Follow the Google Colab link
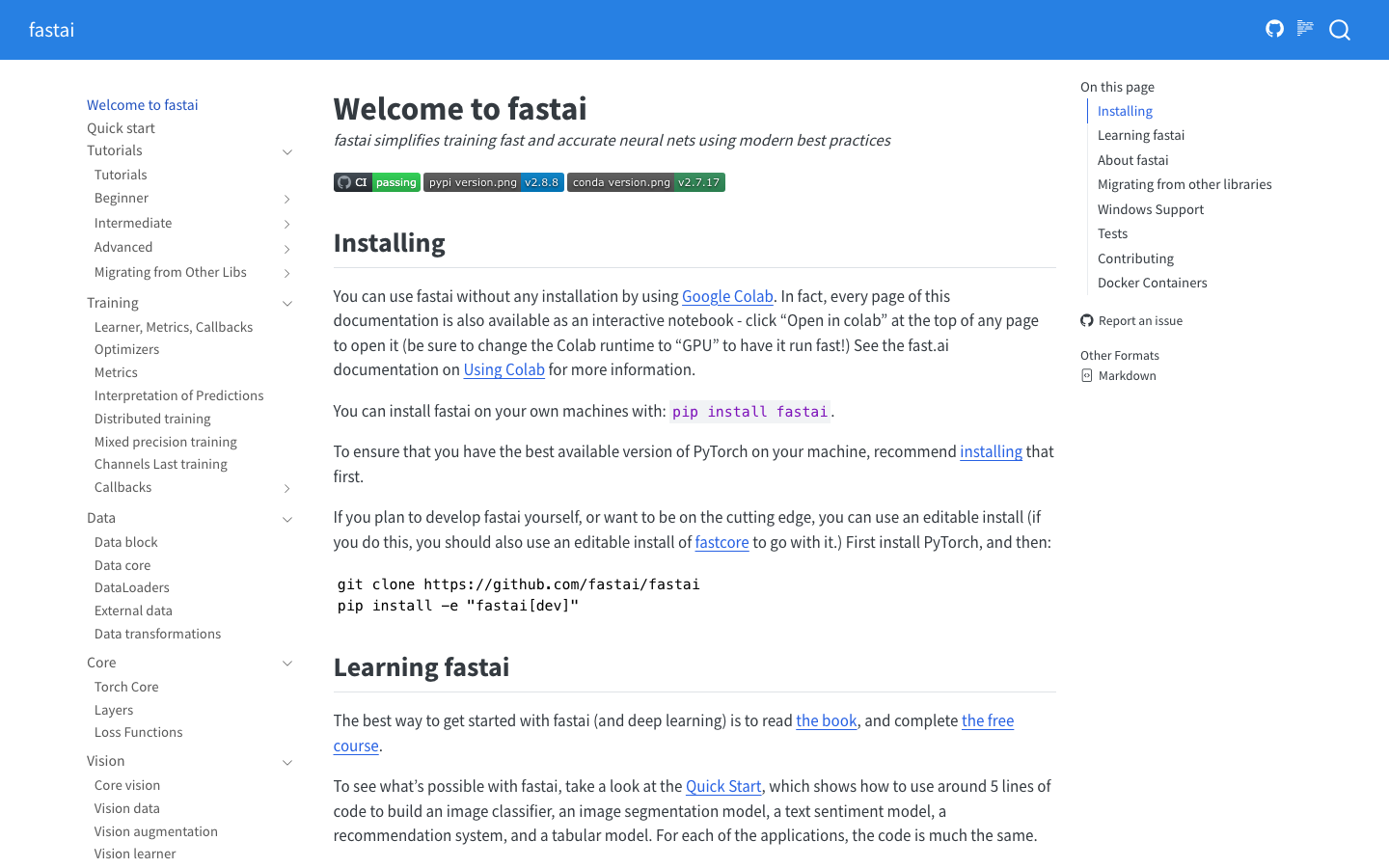The image size is (1389, 868). click(x=727, y=296)
